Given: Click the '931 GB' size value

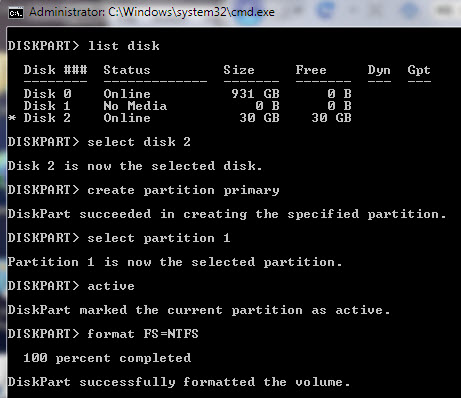Looking at the screenshot, I should (255, 94).
